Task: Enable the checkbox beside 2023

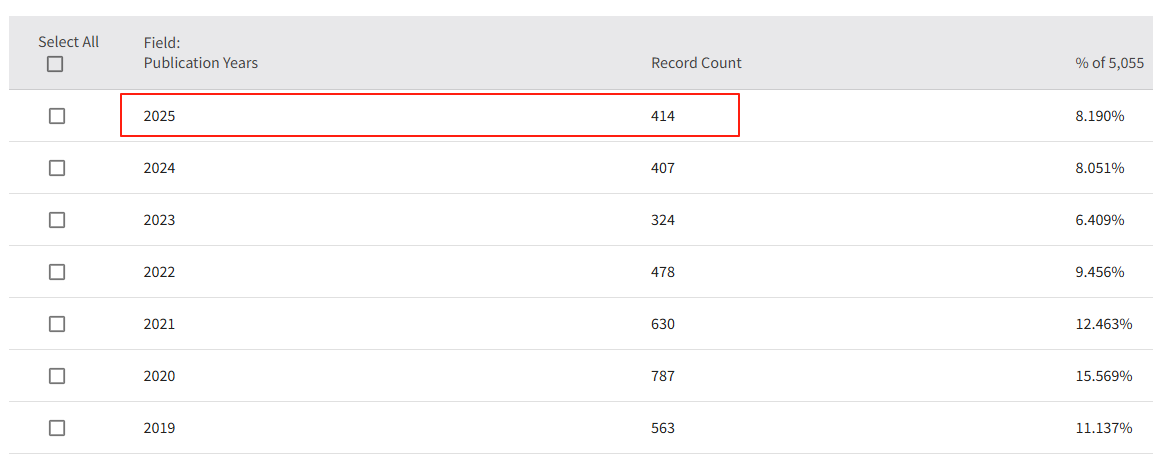Action: click(57, 220)
